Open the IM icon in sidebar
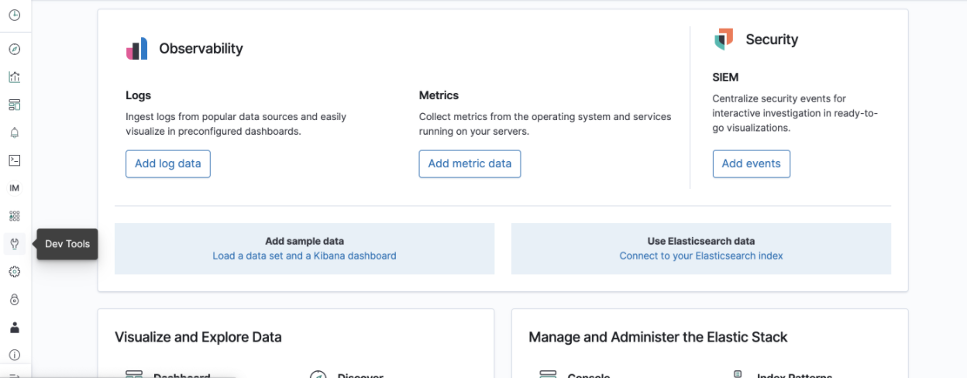Image resolution: width=968 pixels, height=379 pixels. point(15,188)
